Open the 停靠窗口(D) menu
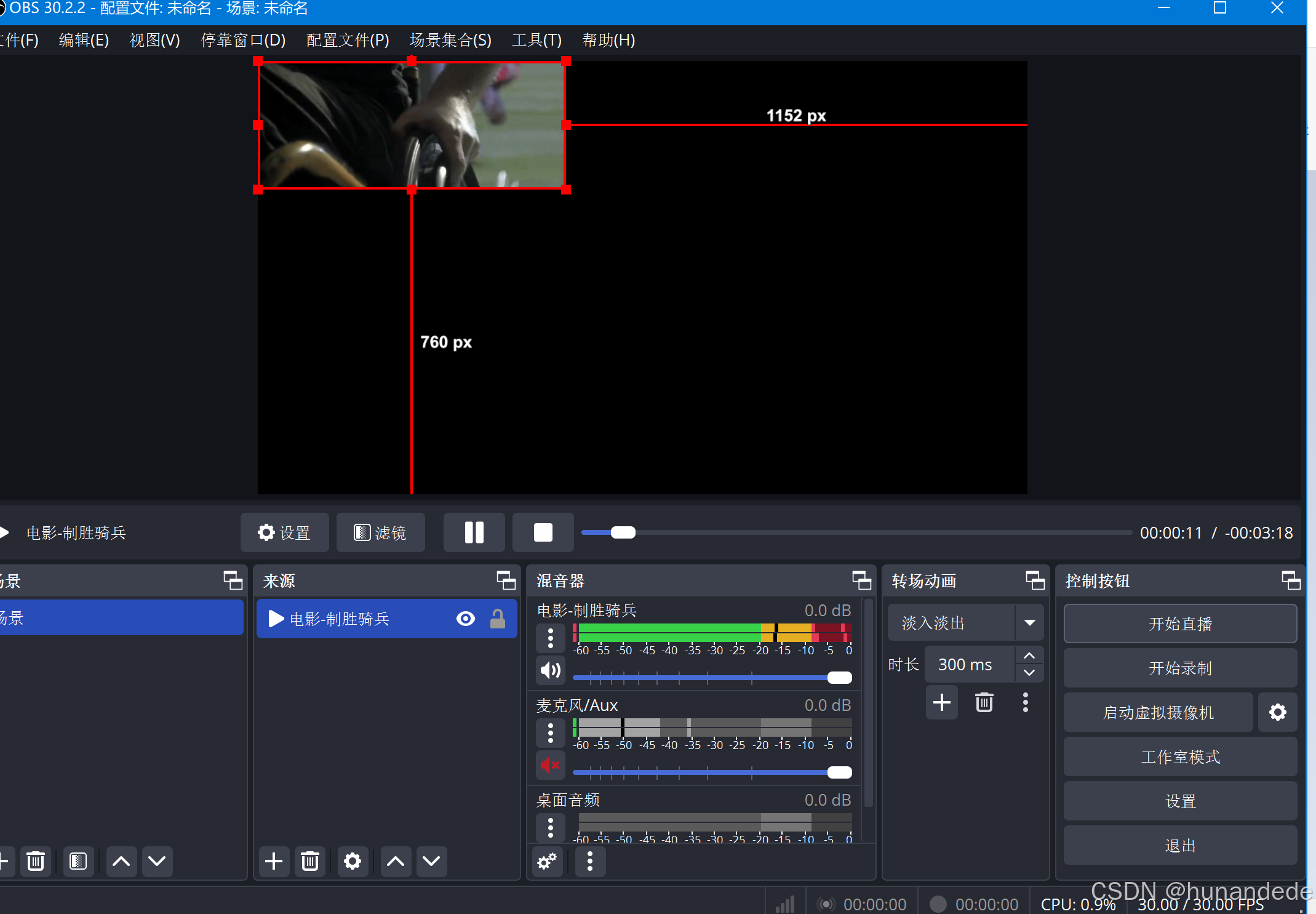 coord(243,41)
